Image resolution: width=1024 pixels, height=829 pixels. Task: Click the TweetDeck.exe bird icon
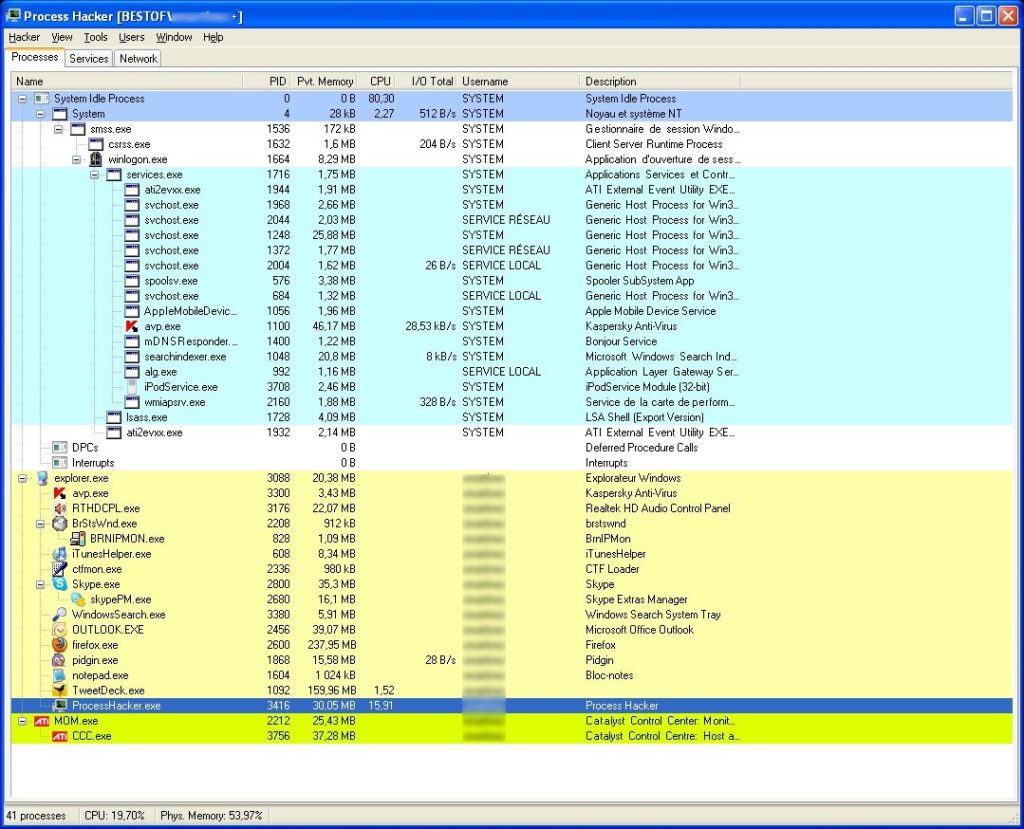(x=60, y=691)
